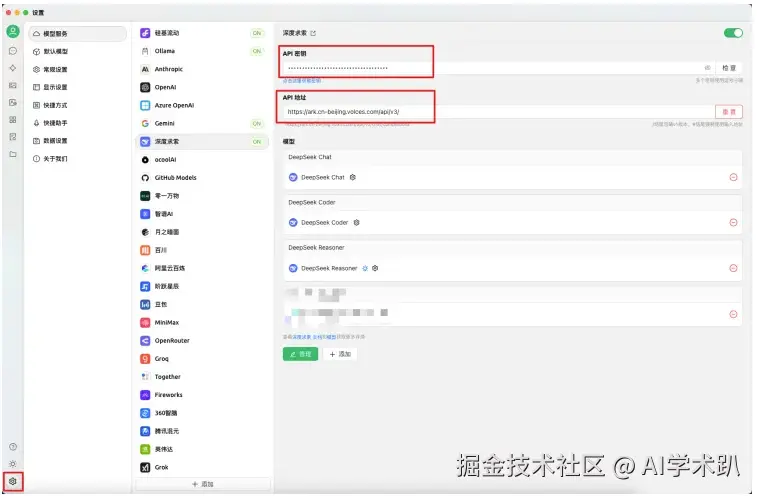
Task: Open DeepSeek Chat model settings gear
Action: point(353,177)
